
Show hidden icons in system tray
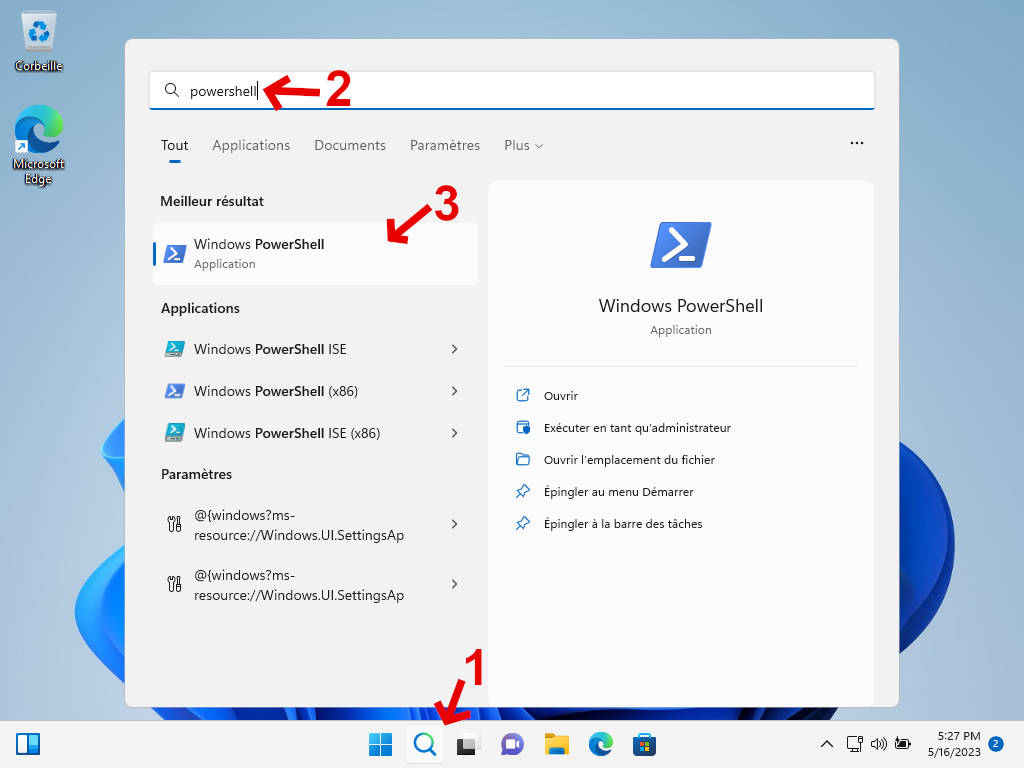pos(826,744)
